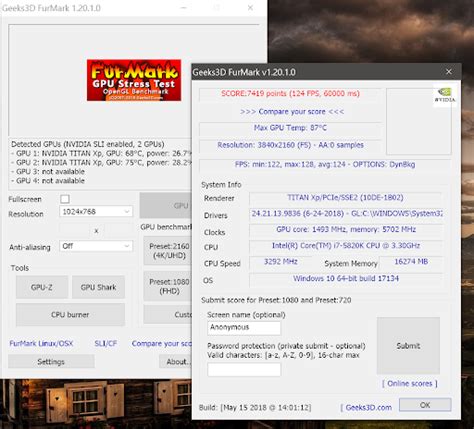This screenshot has width=474, height=429.
Task: Click the CPU value Intel Core i7-5820K
Action: [x=346, y=246]
